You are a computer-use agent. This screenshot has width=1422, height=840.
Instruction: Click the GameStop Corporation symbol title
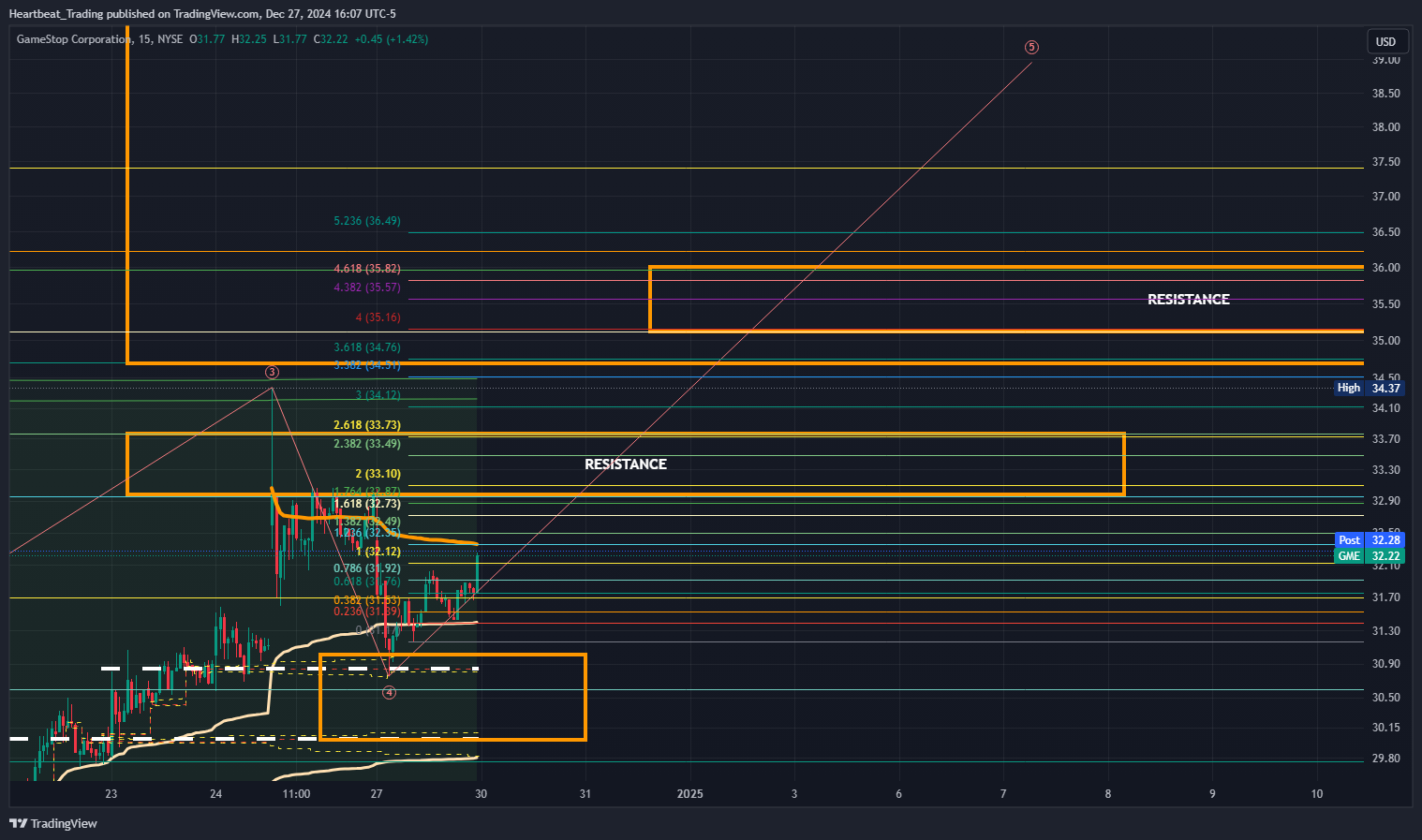74,39
